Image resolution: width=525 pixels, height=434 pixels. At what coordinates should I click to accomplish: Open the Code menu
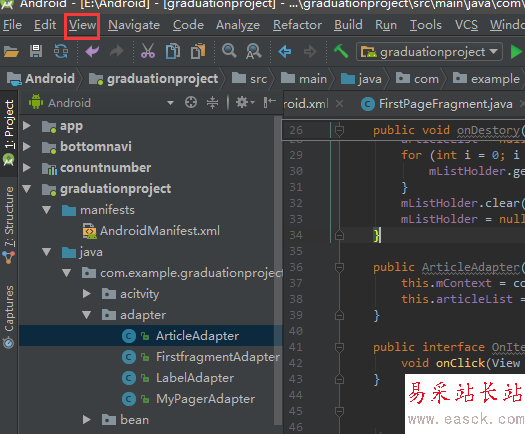(188, 25)
